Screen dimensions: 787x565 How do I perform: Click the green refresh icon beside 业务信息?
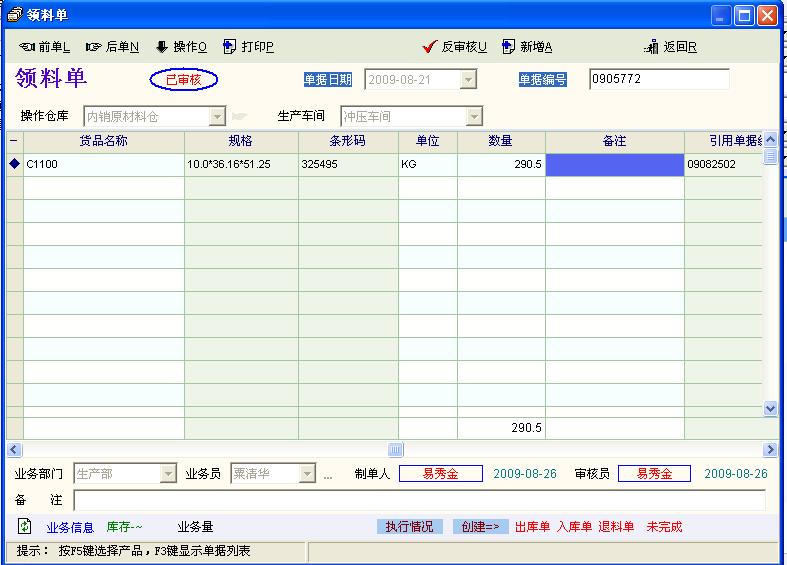click(25, 526)
